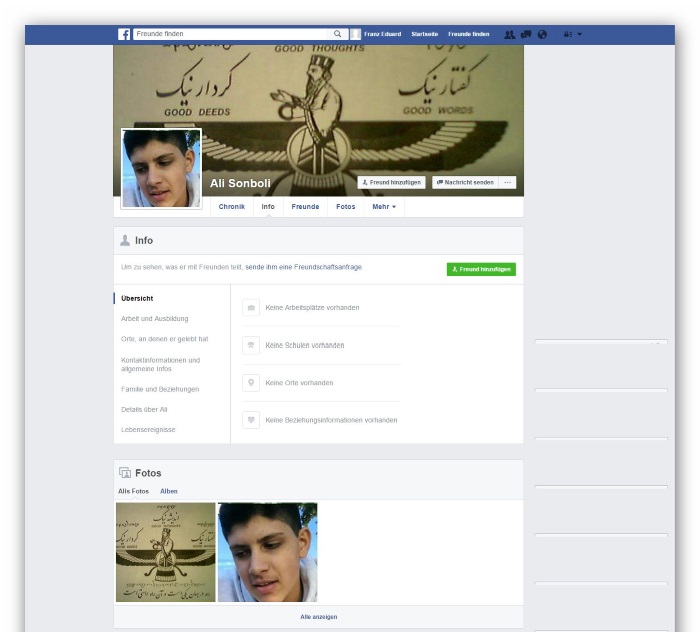The width and height of the screenshot is (700, 632).
Task: Click the heart relationship icon
Action: pyautogui.click(x=251, y=420)
